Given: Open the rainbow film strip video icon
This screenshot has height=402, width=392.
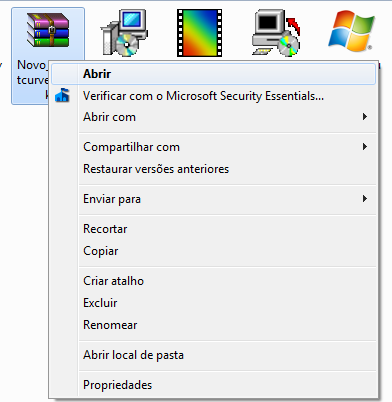Looking at the screenshot, I should (200, 33).
